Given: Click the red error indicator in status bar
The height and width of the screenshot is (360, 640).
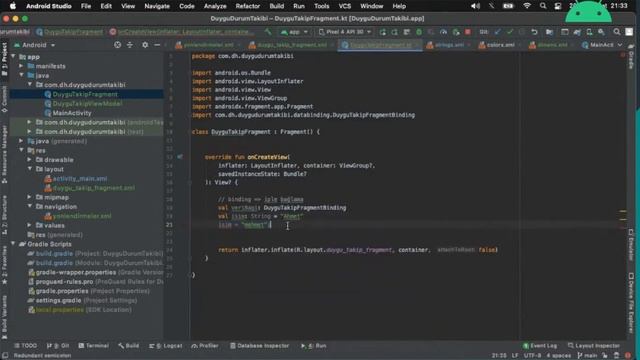Looking at the screenshot, I should coord(628,356).
